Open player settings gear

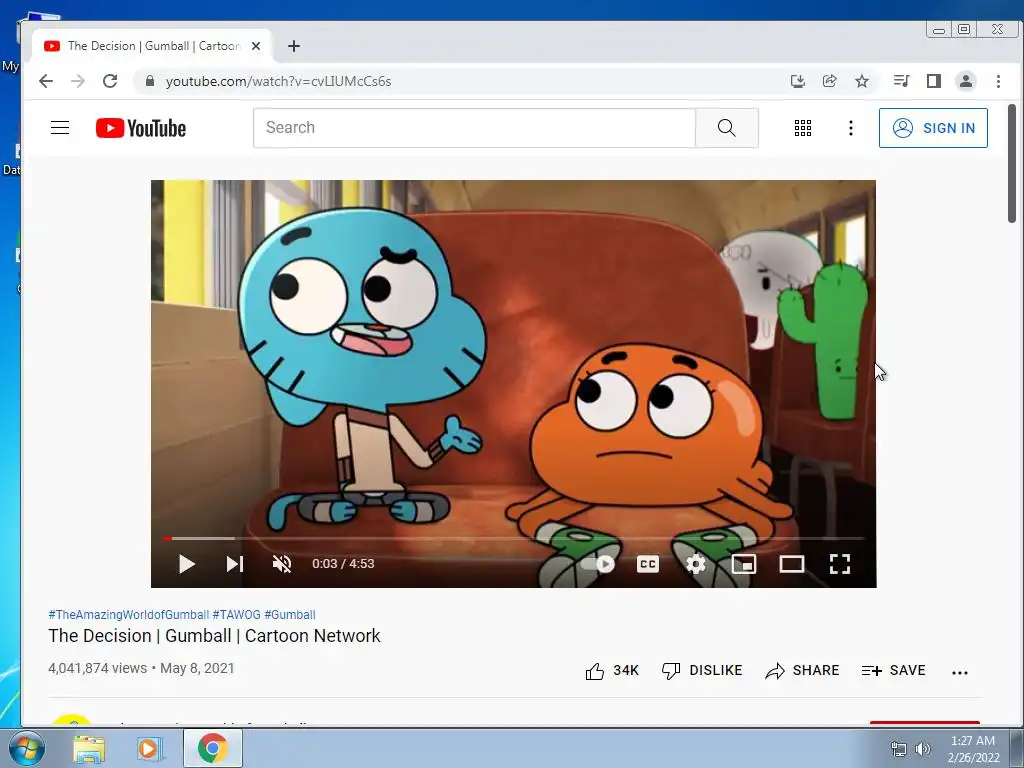[x=696, y=564]
